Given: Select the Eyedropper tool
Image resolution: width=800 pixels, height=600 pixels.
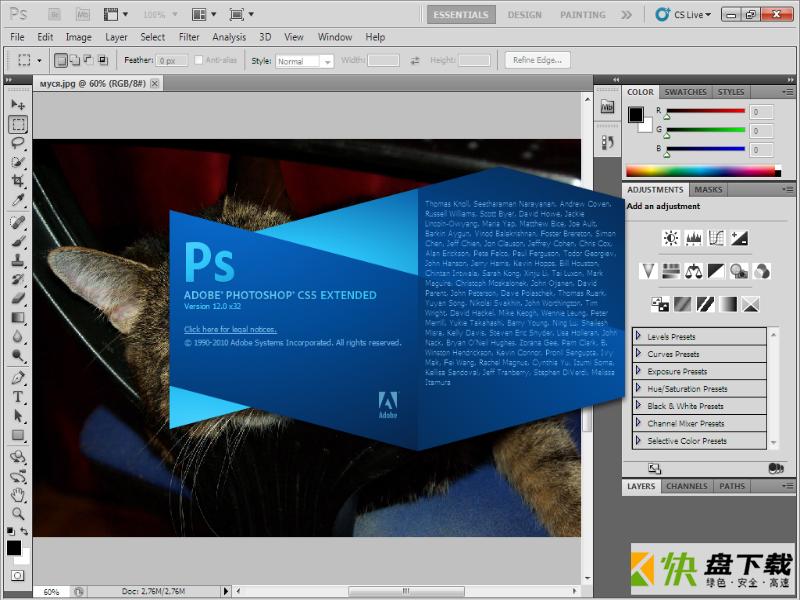Looking at the screenshot, I should 18,200.
